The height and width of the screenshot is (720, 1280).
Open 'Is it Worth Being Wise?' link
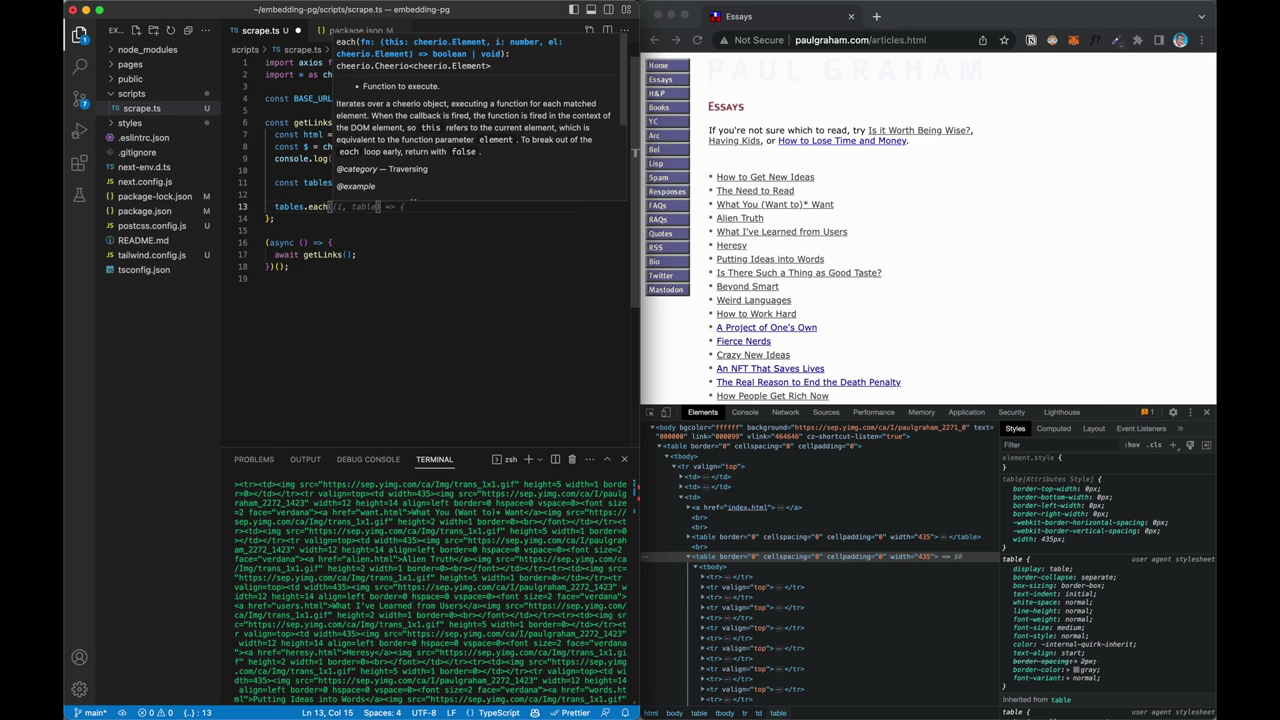click(919, 130)
